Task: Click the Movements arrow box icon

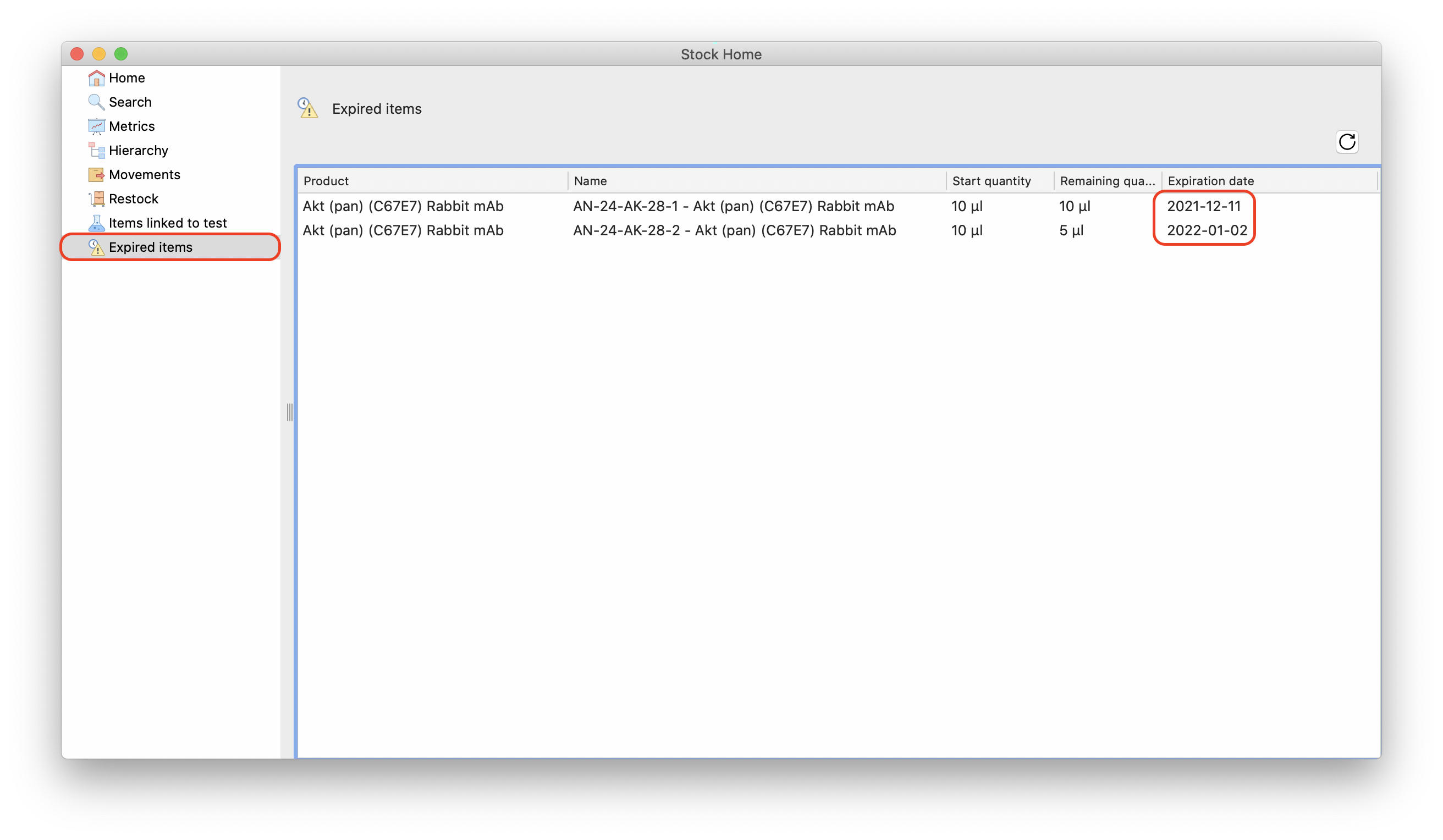Action: tap(96, 174)
